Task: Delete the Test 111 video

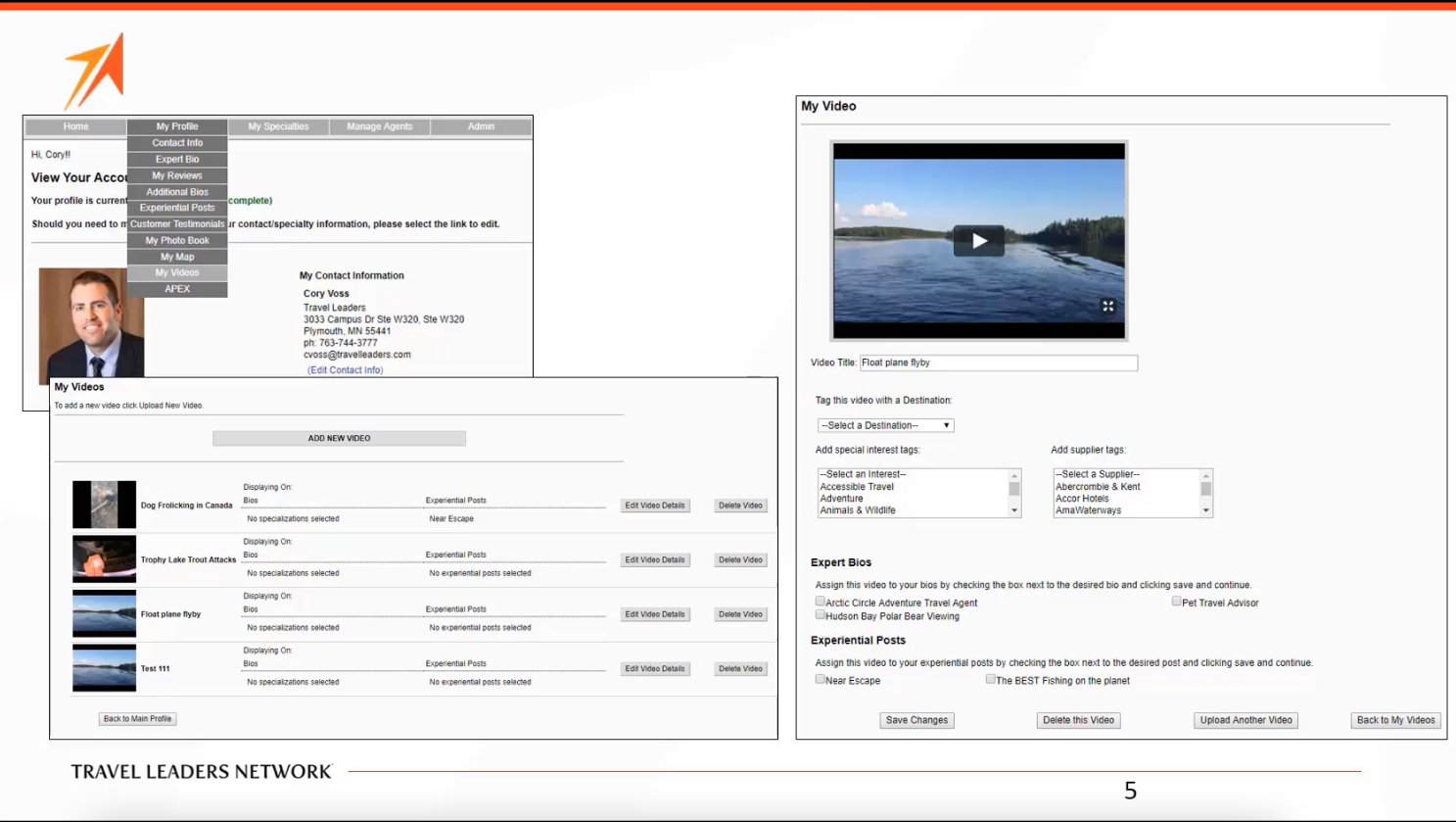Action: point(740,668)
